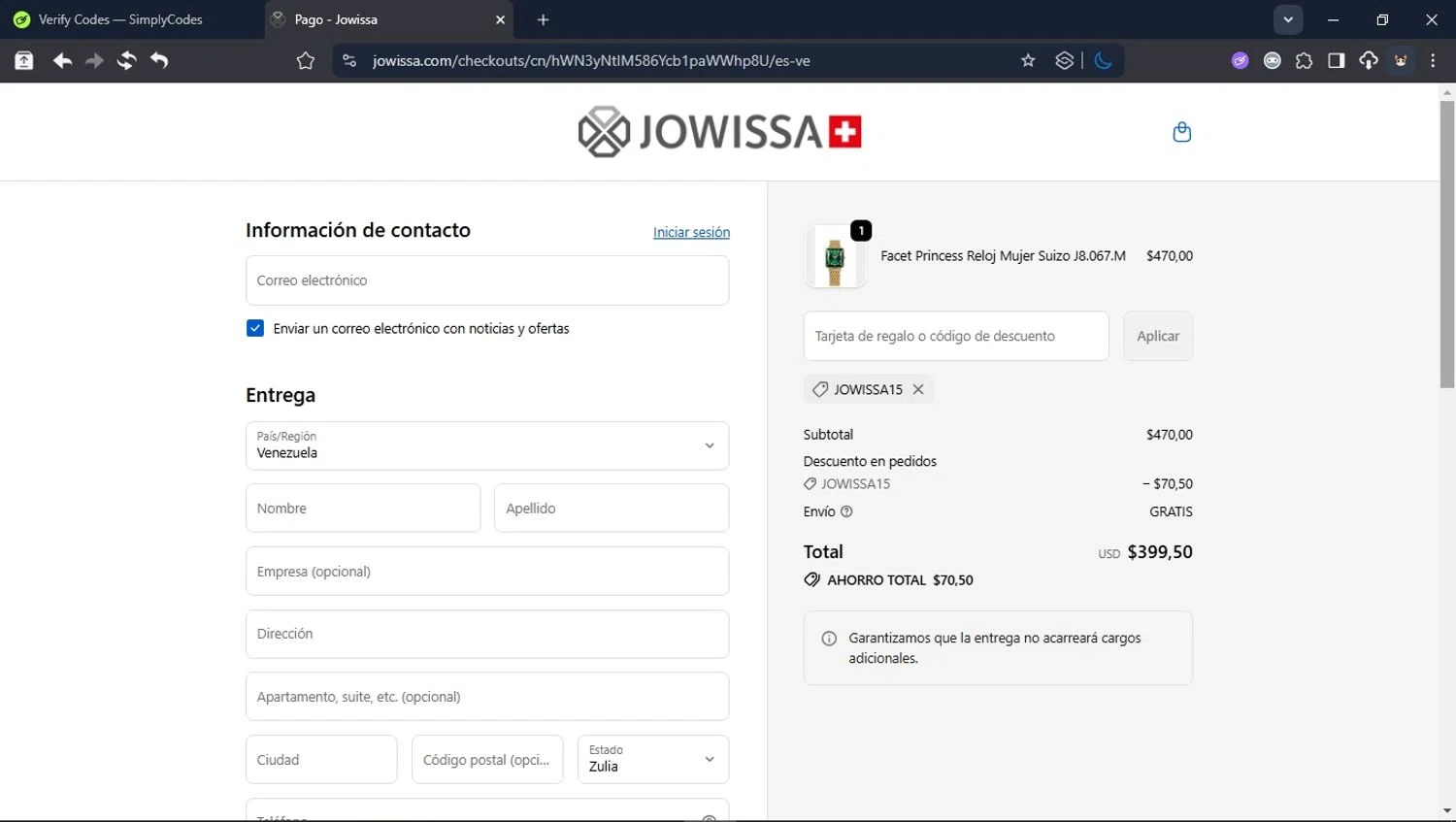
Task: Click the Nombre input field
Action: pos(363,508)
